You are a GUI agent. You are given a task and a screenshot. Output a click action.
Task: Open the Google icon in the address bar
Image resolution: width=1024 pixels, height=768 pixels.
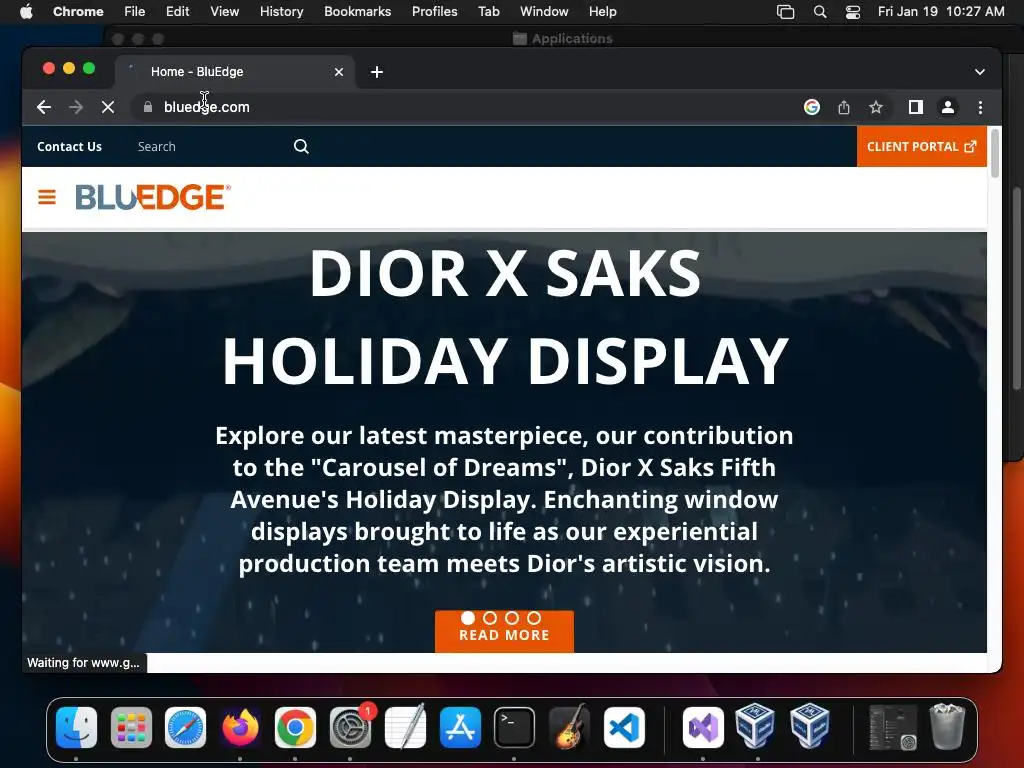coord(812,107)
